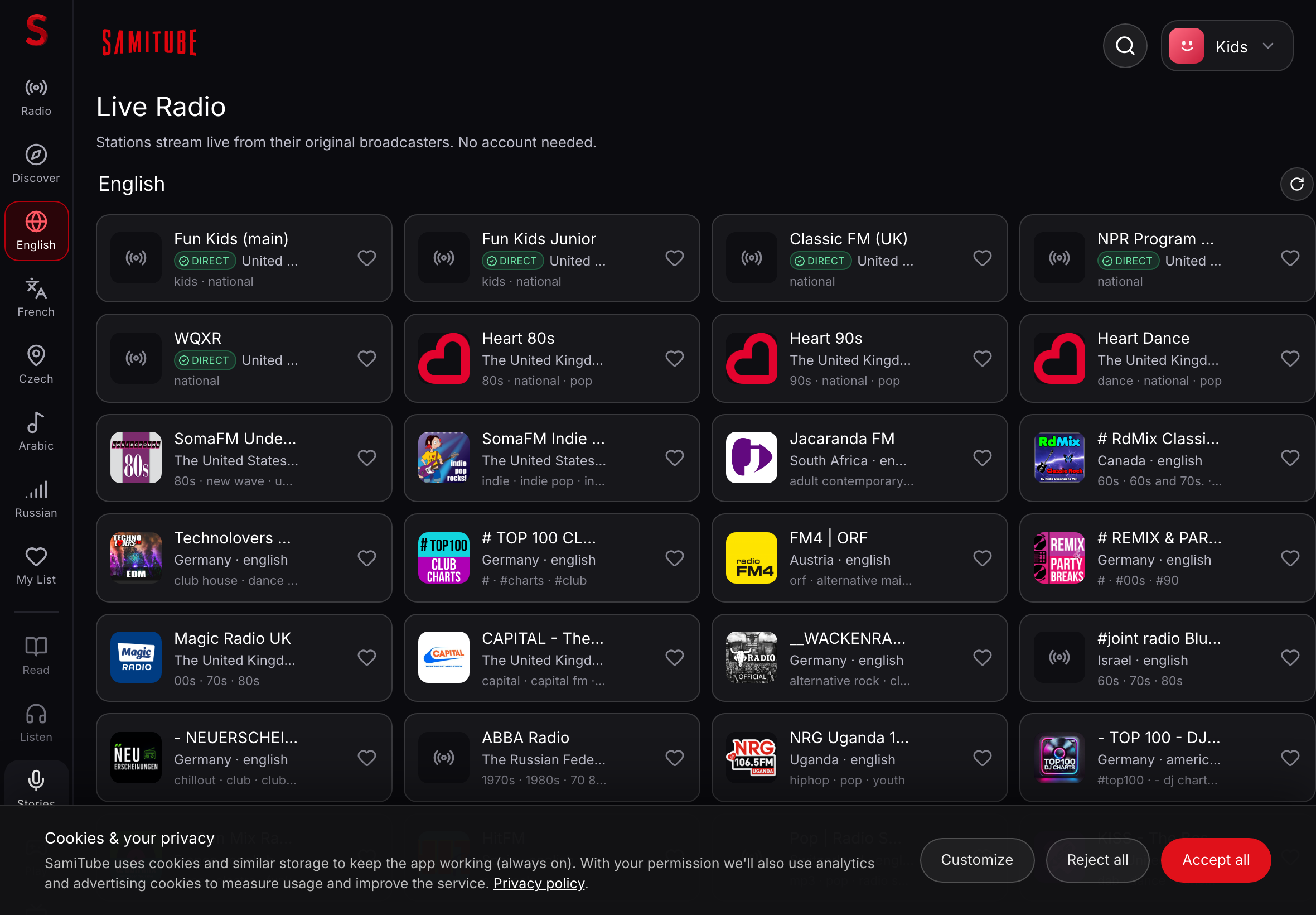Favorite Heart 90s station
Viewport: 1316px width, 915px height.
pos(982,358)
